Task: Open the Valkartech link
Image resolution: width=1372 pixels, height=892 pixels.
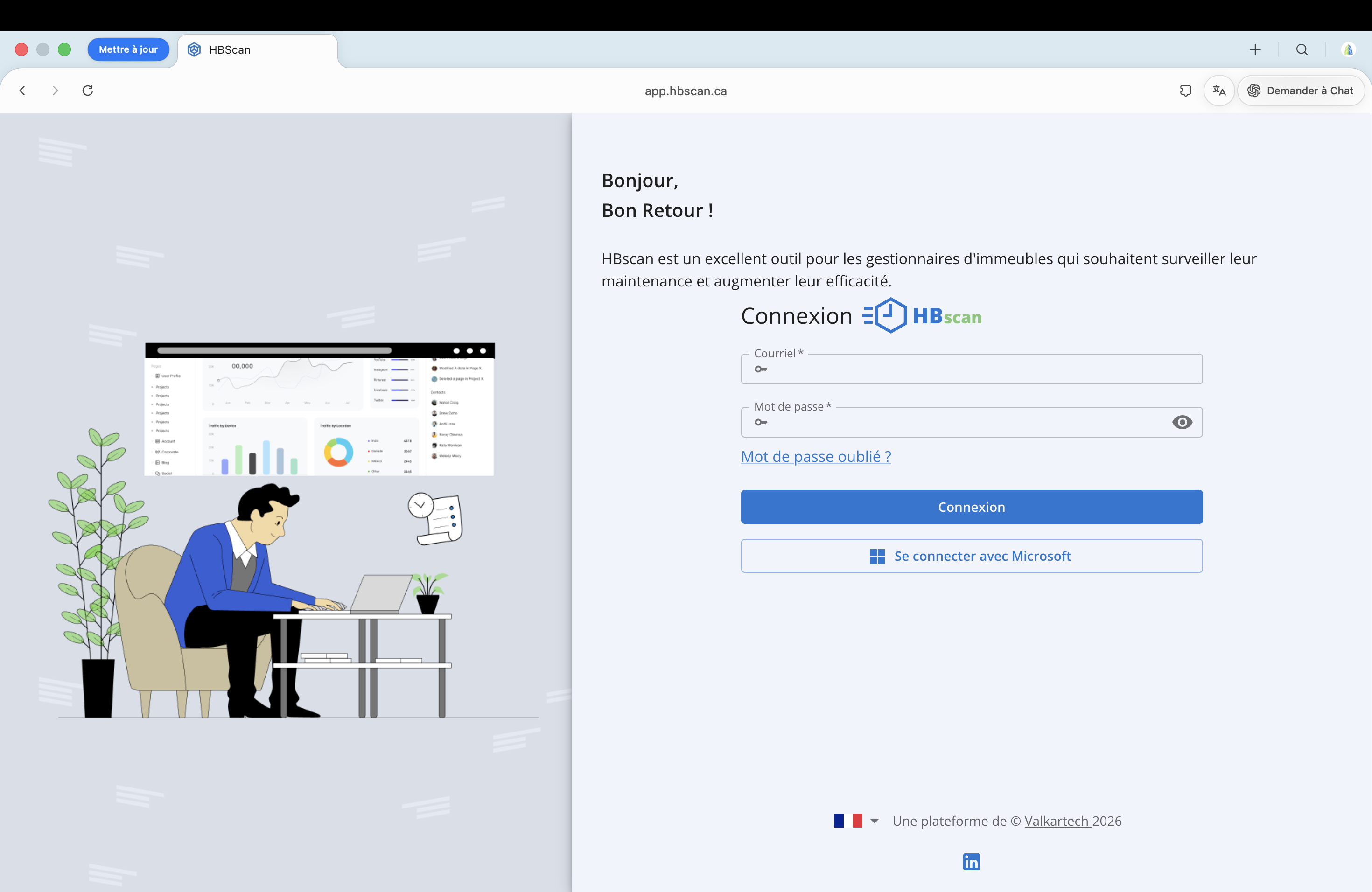Action: pyautogui.click(x=1057, y=821)
